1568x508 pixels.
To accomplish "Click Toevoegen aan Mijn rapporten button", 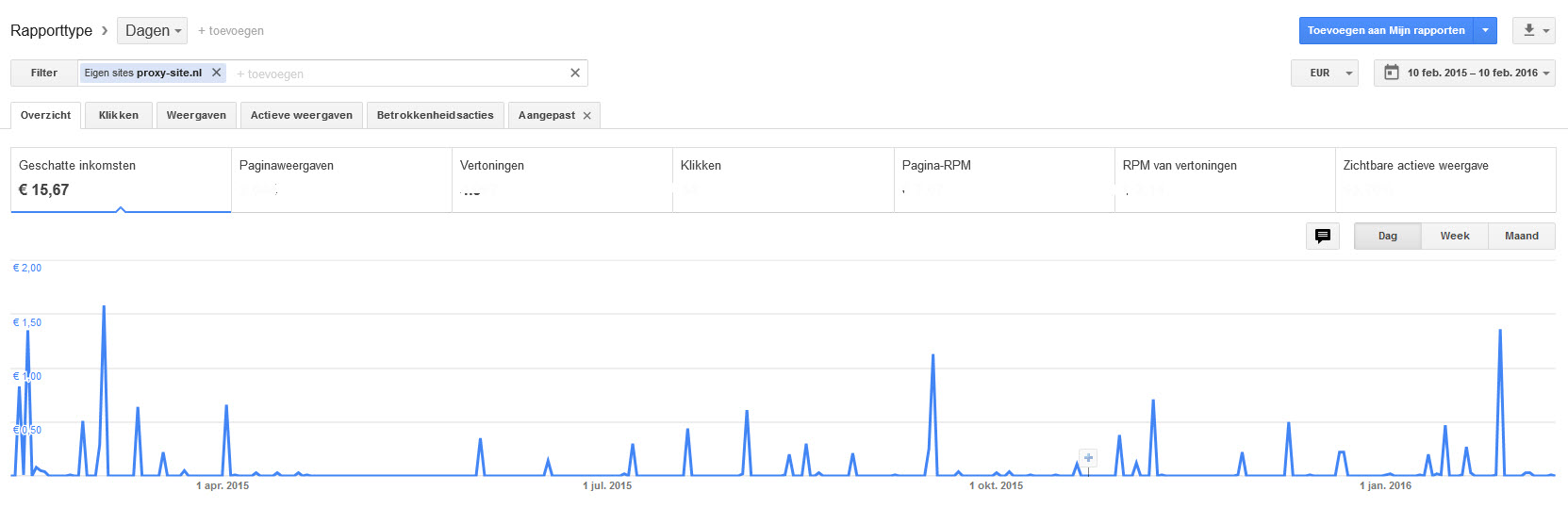I will (x=1386, y=30).
